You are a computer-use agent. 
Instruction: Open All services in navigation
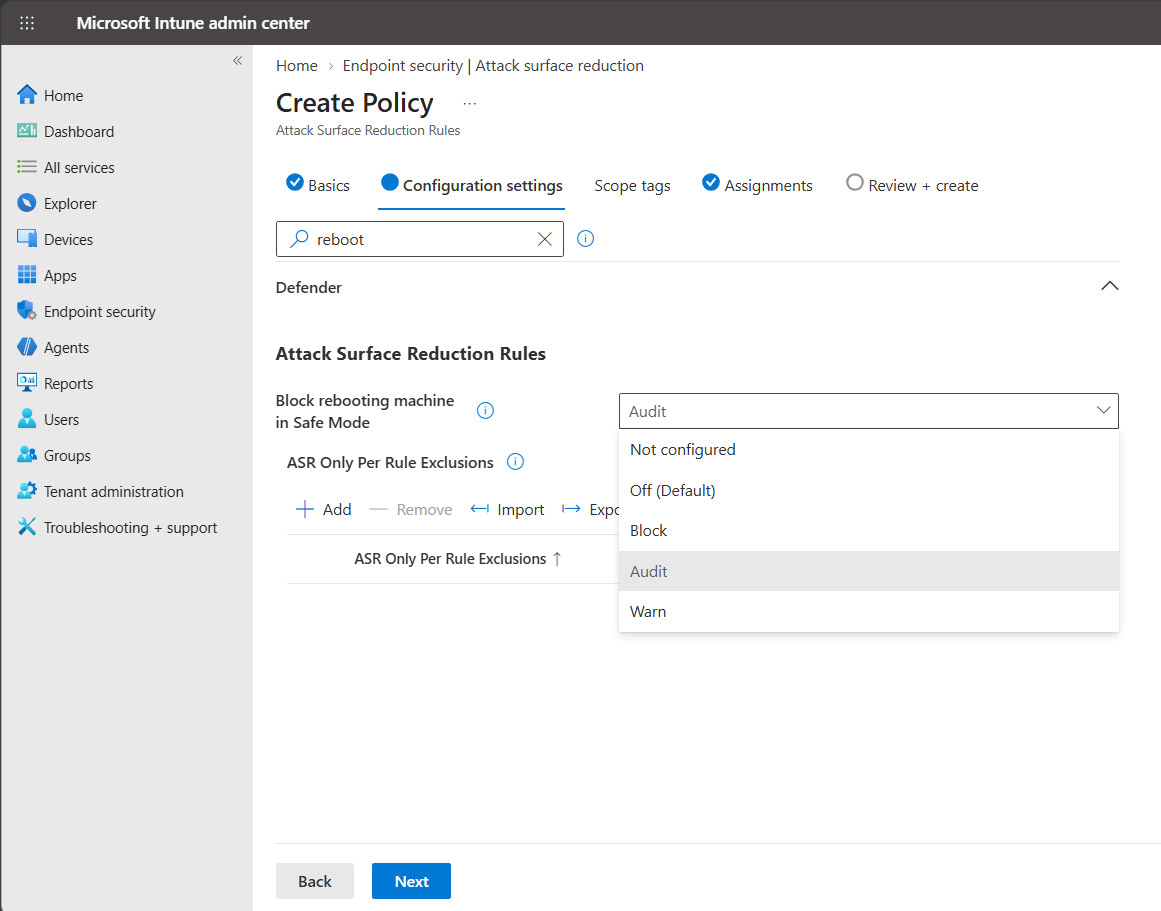click(79, 167)
